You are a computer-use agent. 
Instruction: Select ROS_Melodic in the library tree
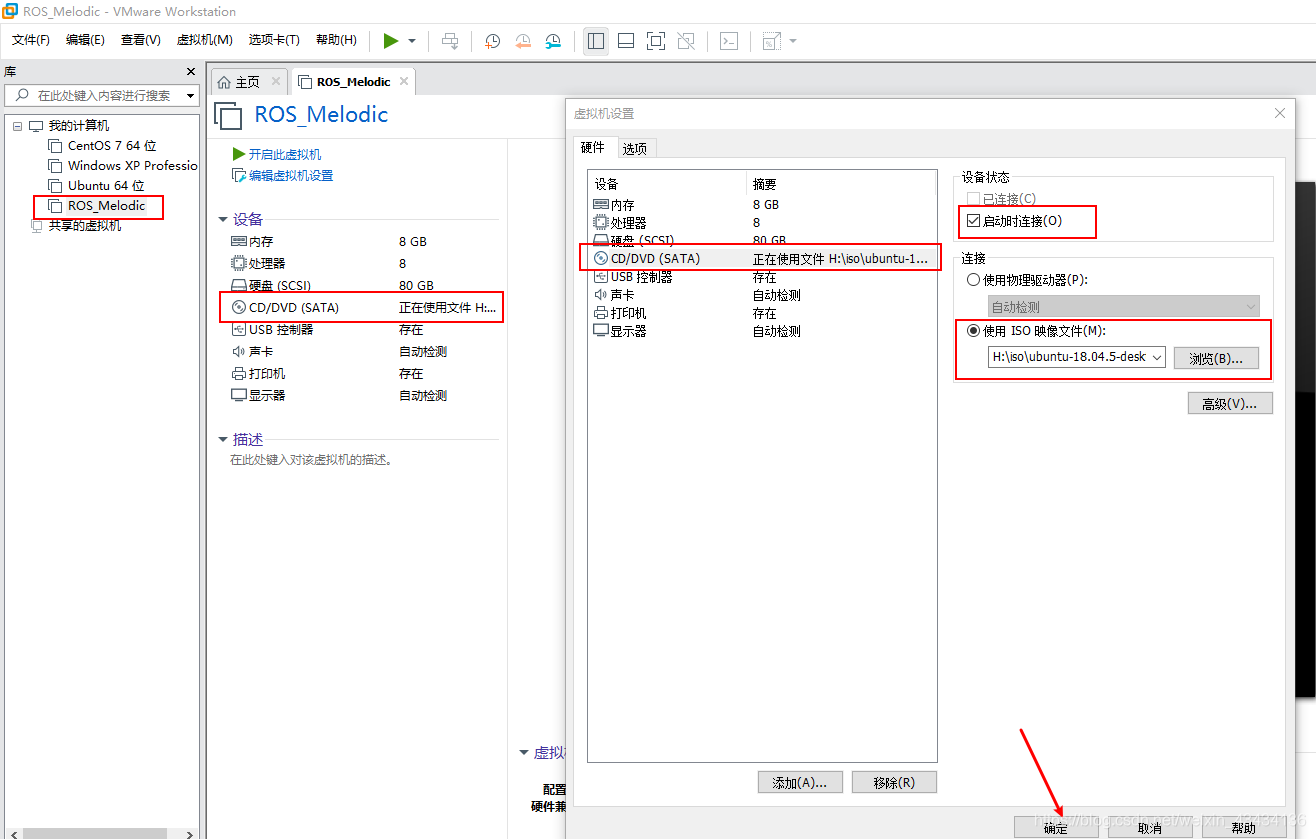[97, 206]
